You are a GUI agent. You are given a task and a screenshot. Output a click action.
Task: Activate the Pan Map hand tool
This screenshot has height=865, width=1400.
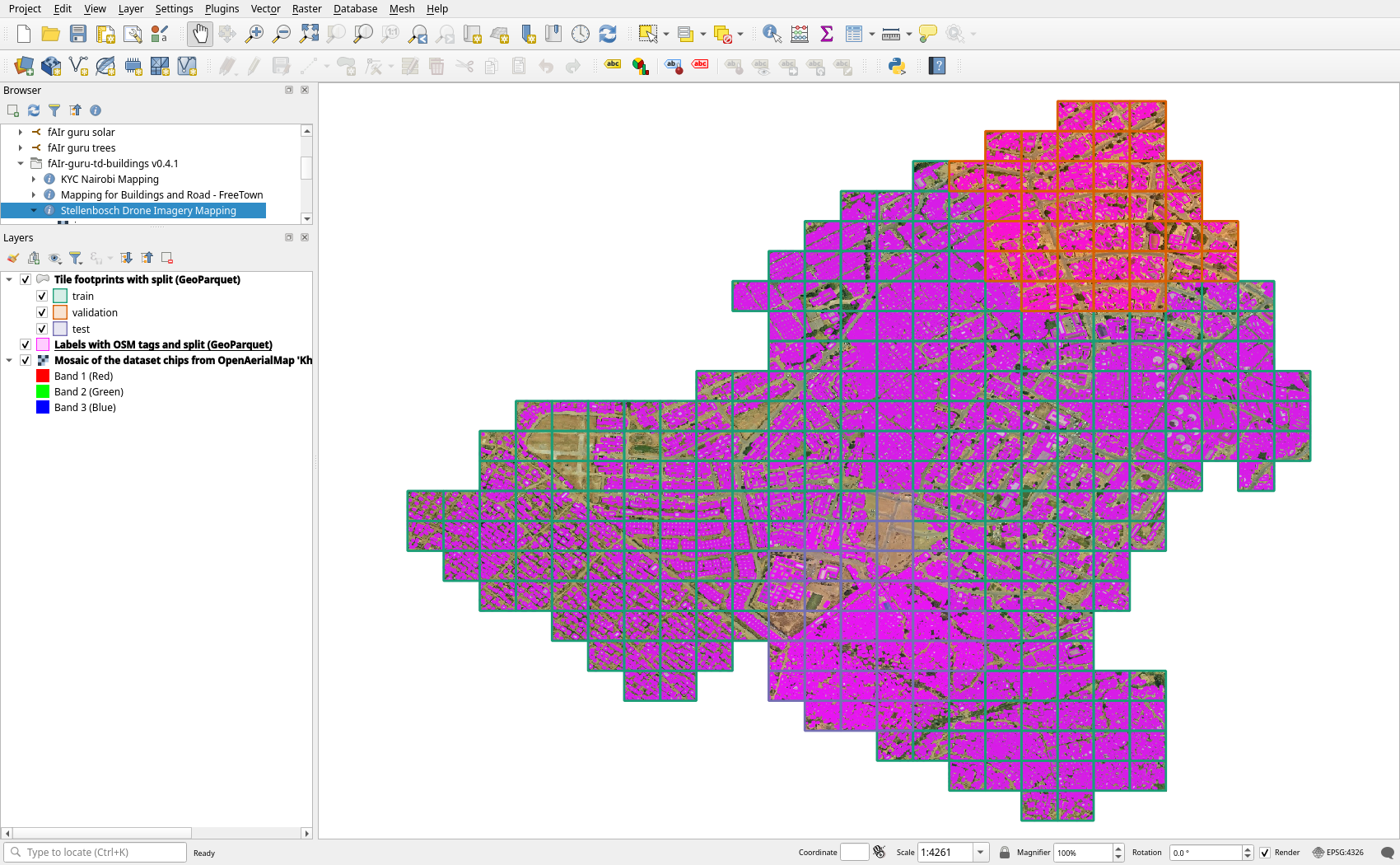click(200, 34)
